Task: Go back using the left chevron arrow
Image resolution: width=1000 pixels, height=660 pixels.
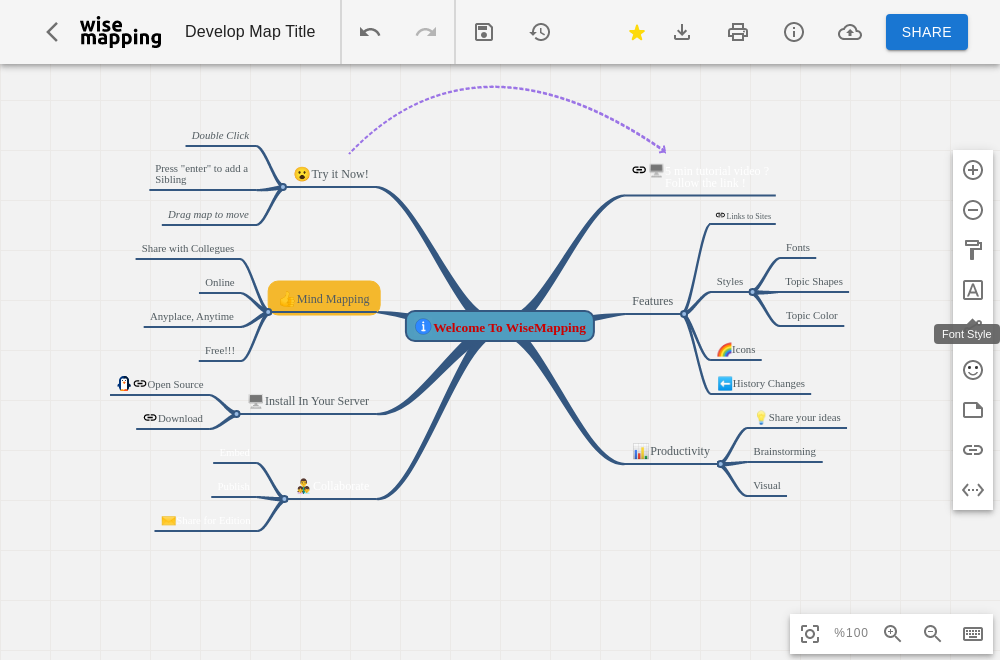Action: click(x=52, y=32)
